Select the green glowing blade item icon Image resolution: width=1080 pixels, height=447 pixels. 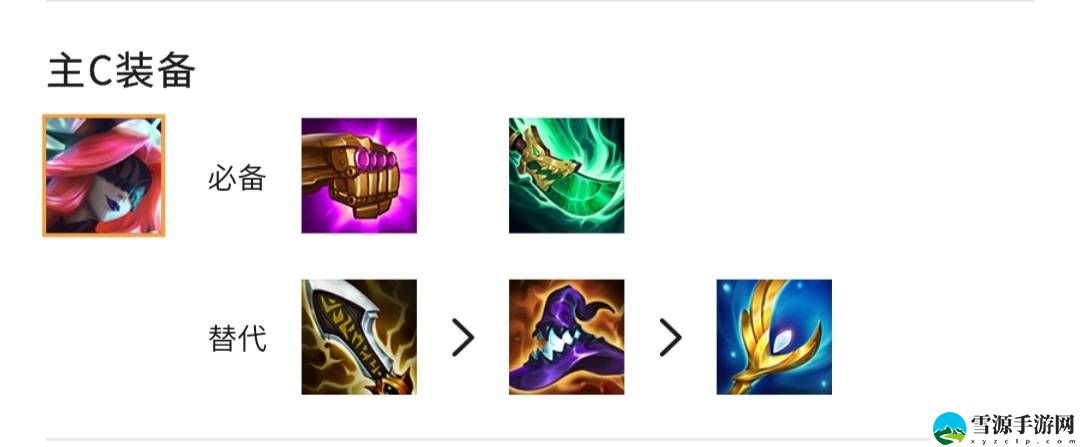coord(567,176)
